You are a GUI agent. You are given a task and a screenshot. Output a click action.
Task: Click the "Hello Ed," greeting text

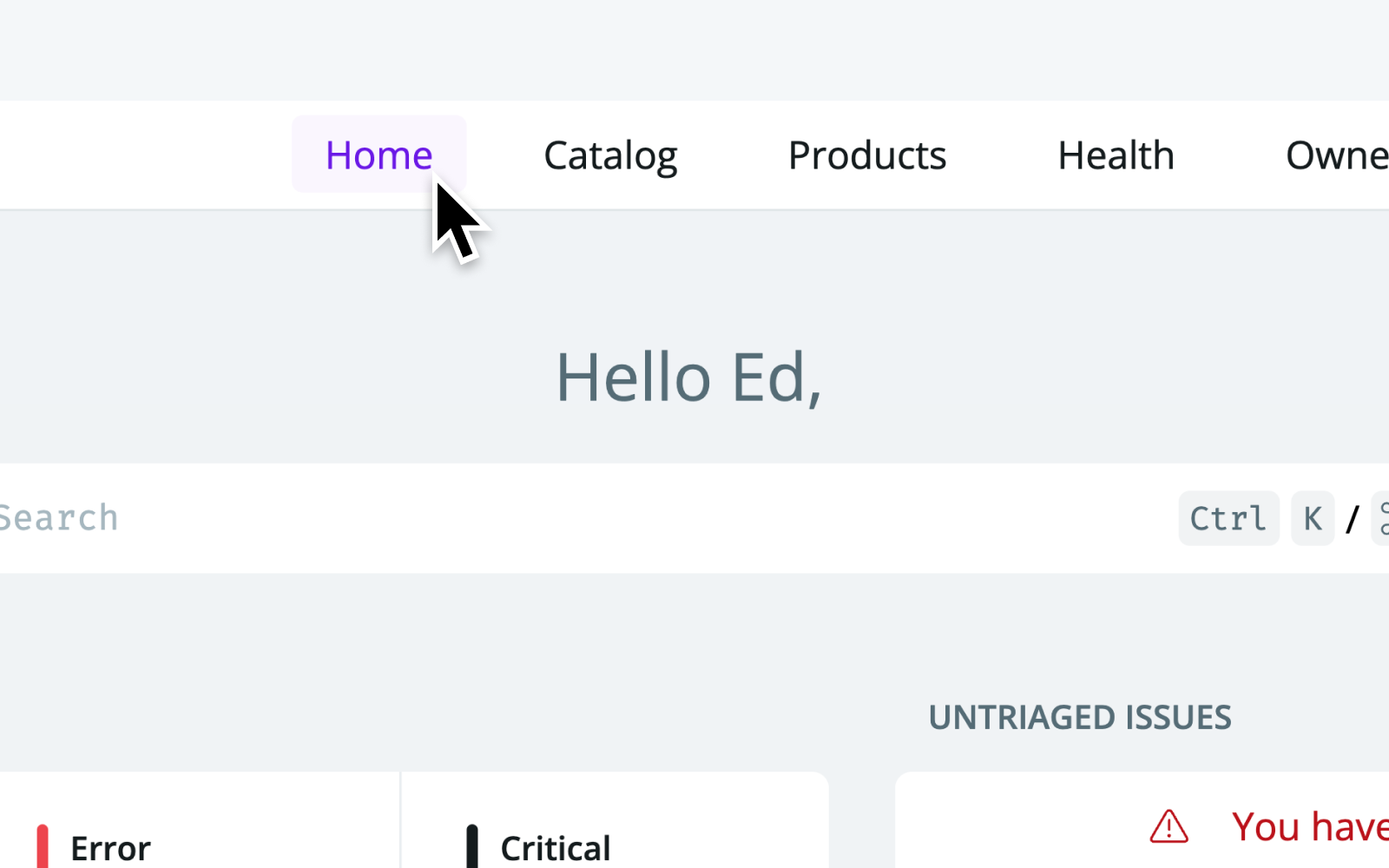pyautogui.click(x=688, y=378)
